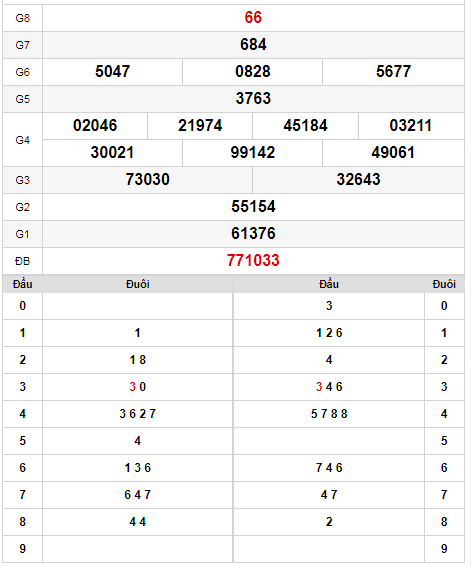Click G4 number 49061

point(393,152)
